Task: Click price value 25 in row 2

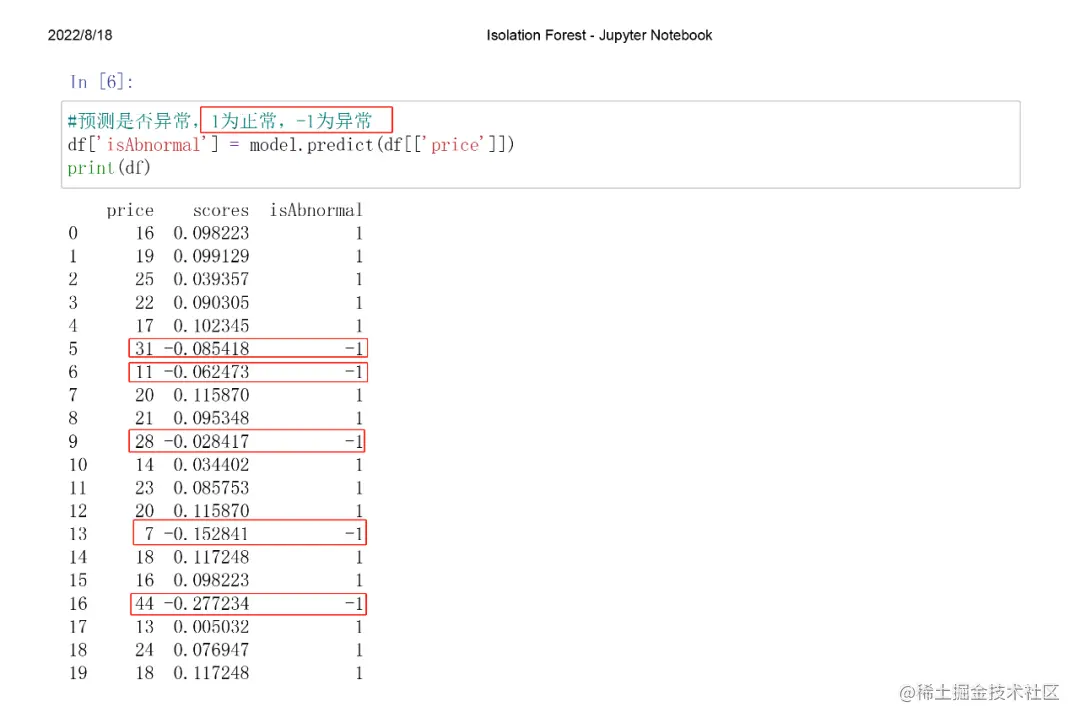Action: click(x=144, y=280)
